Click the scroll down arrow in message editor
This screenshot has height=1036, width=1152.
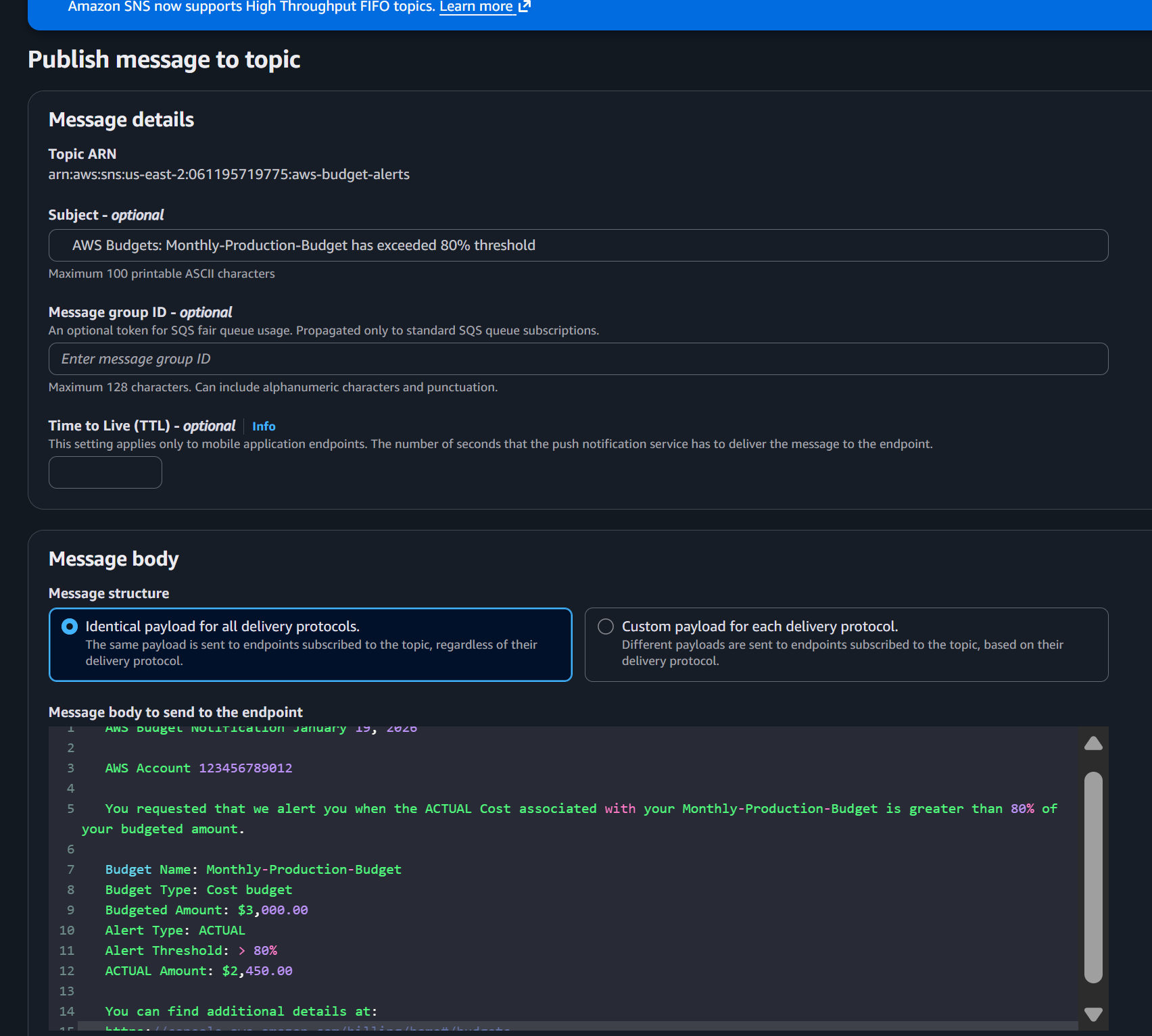tap(1093, 1014)
